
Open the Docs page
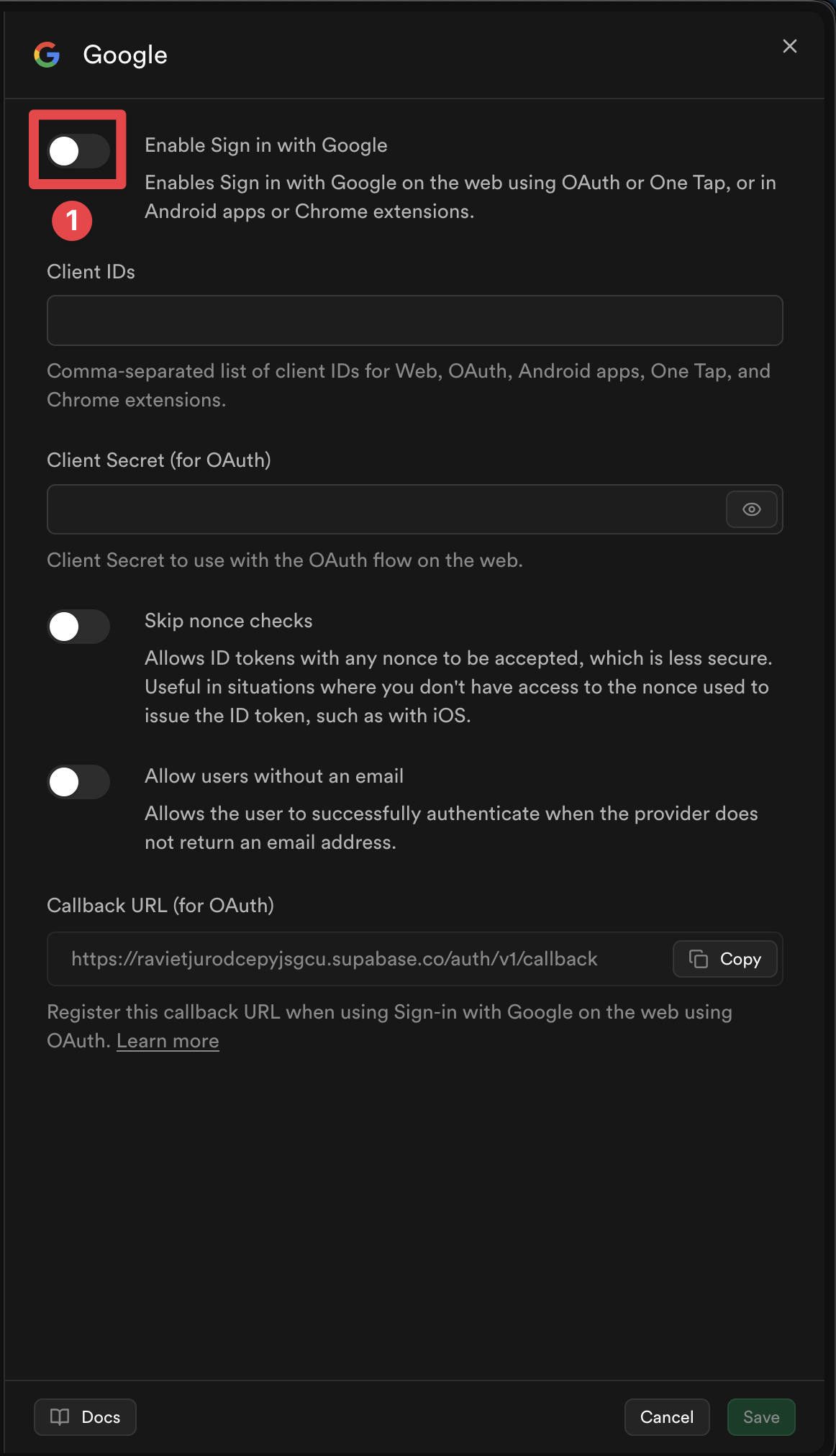(x=84, y=1416)
